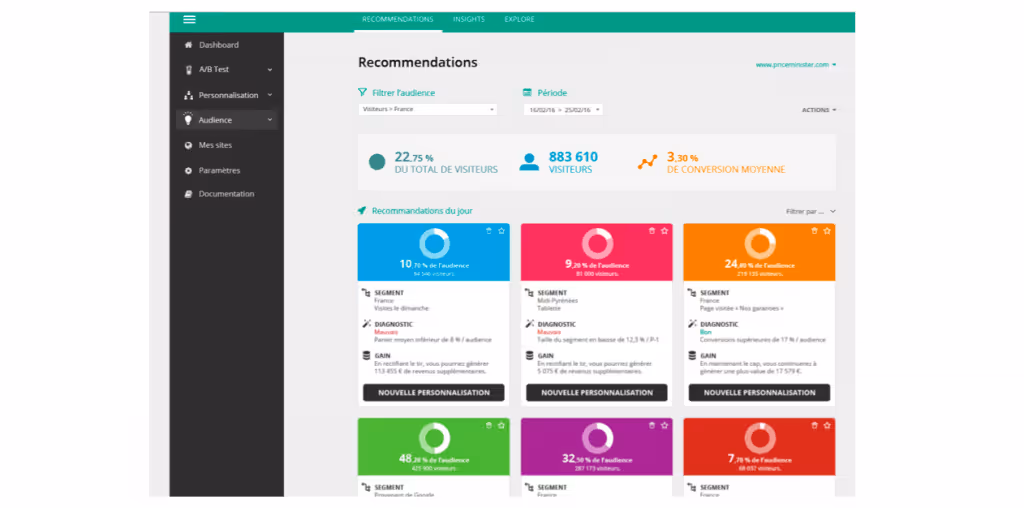Click the Dashboard home icon
Viewport: 1024px width, 508px height.
(x=189, y=45)
